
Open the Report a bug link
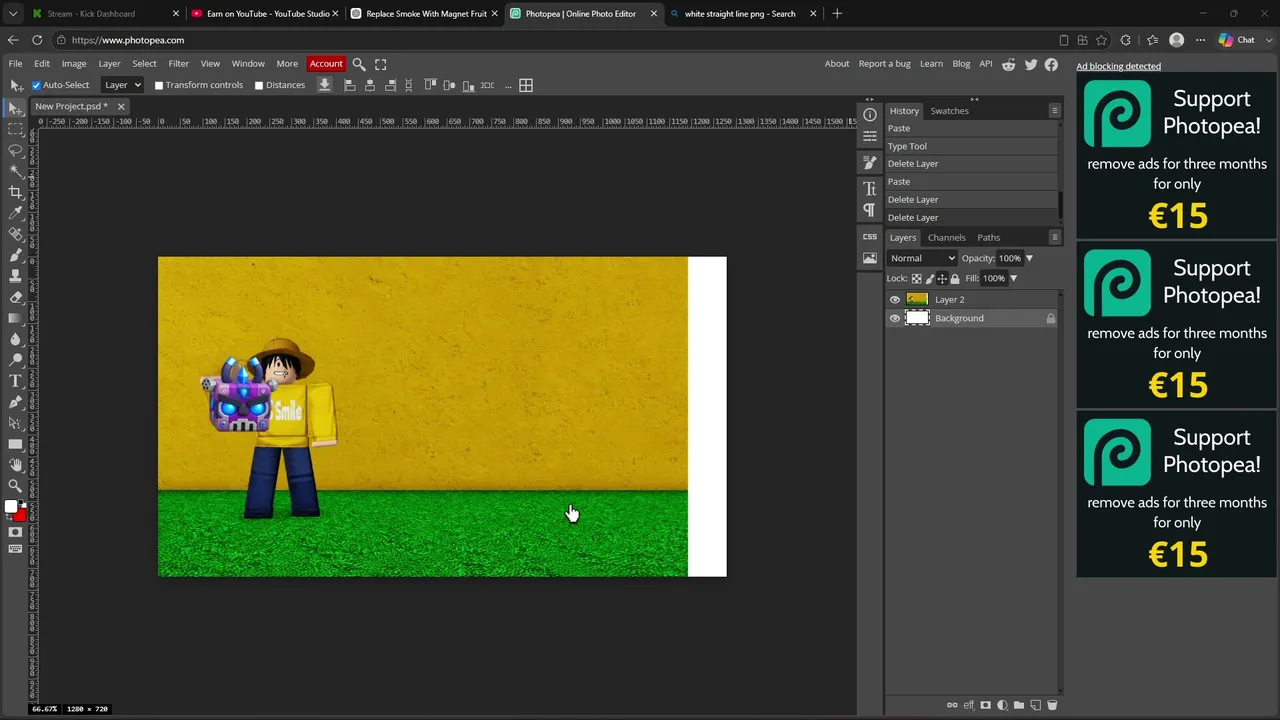(884, 64)
